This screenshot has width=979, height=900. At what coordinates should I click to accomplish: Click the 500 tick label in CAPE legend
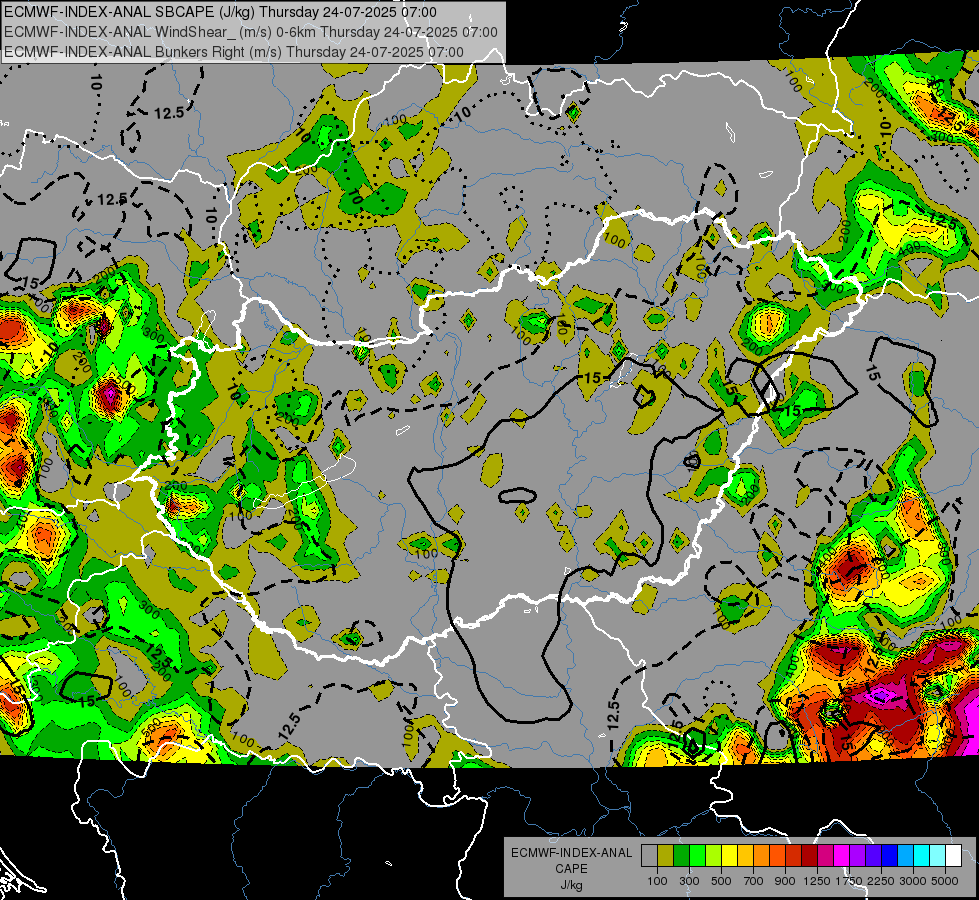tap(721, 881)
